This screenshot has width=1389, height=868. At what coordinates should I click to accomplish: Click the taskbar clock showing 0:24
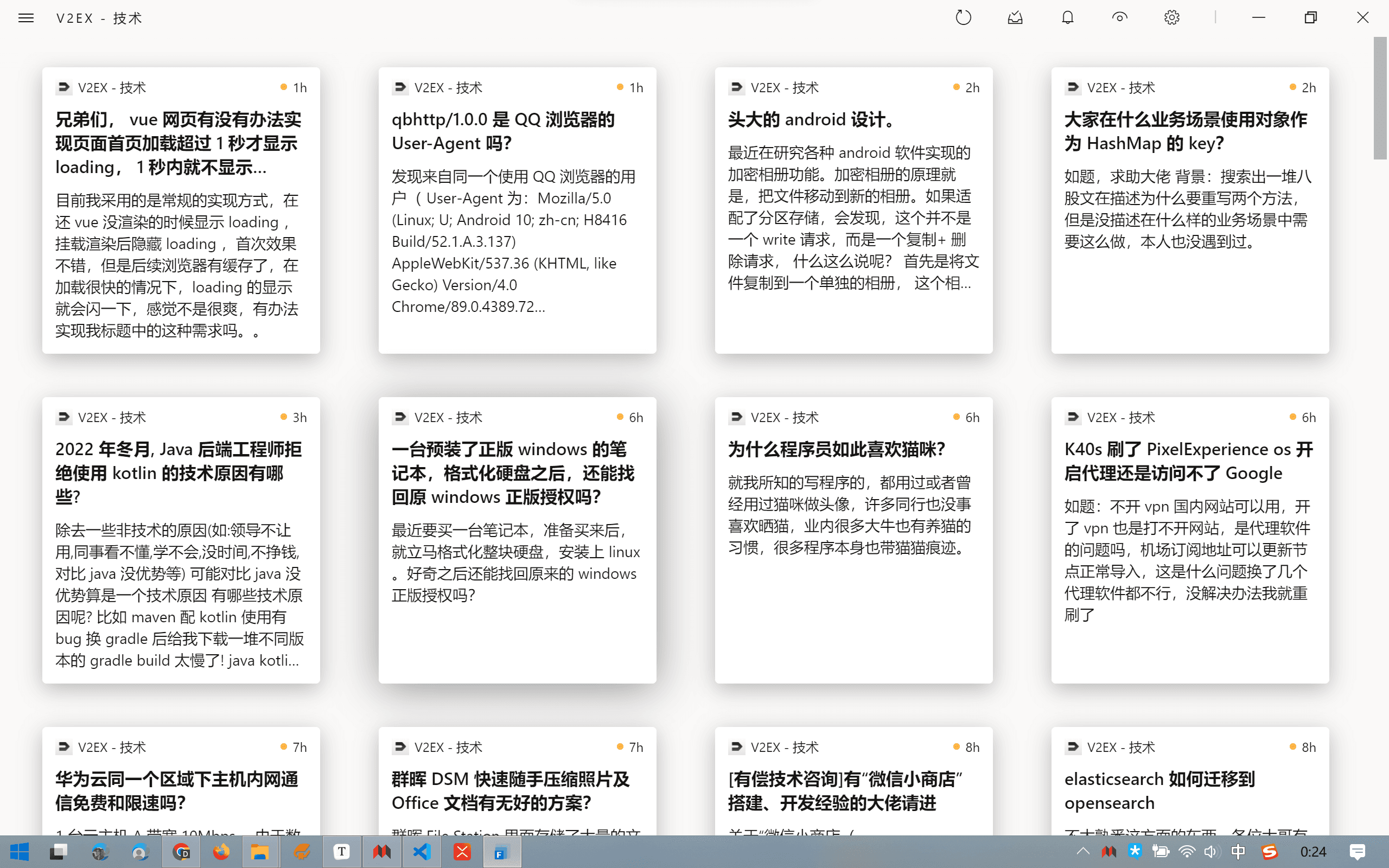tap(1313, 851)
